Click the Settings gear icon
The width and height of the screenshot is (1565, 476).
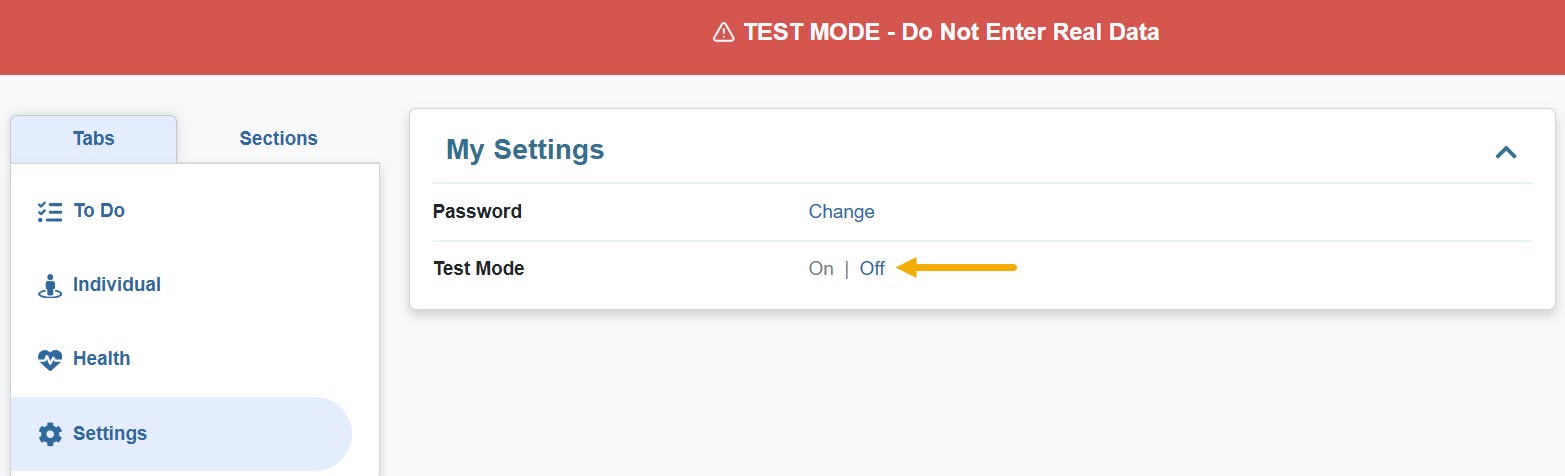49,434
